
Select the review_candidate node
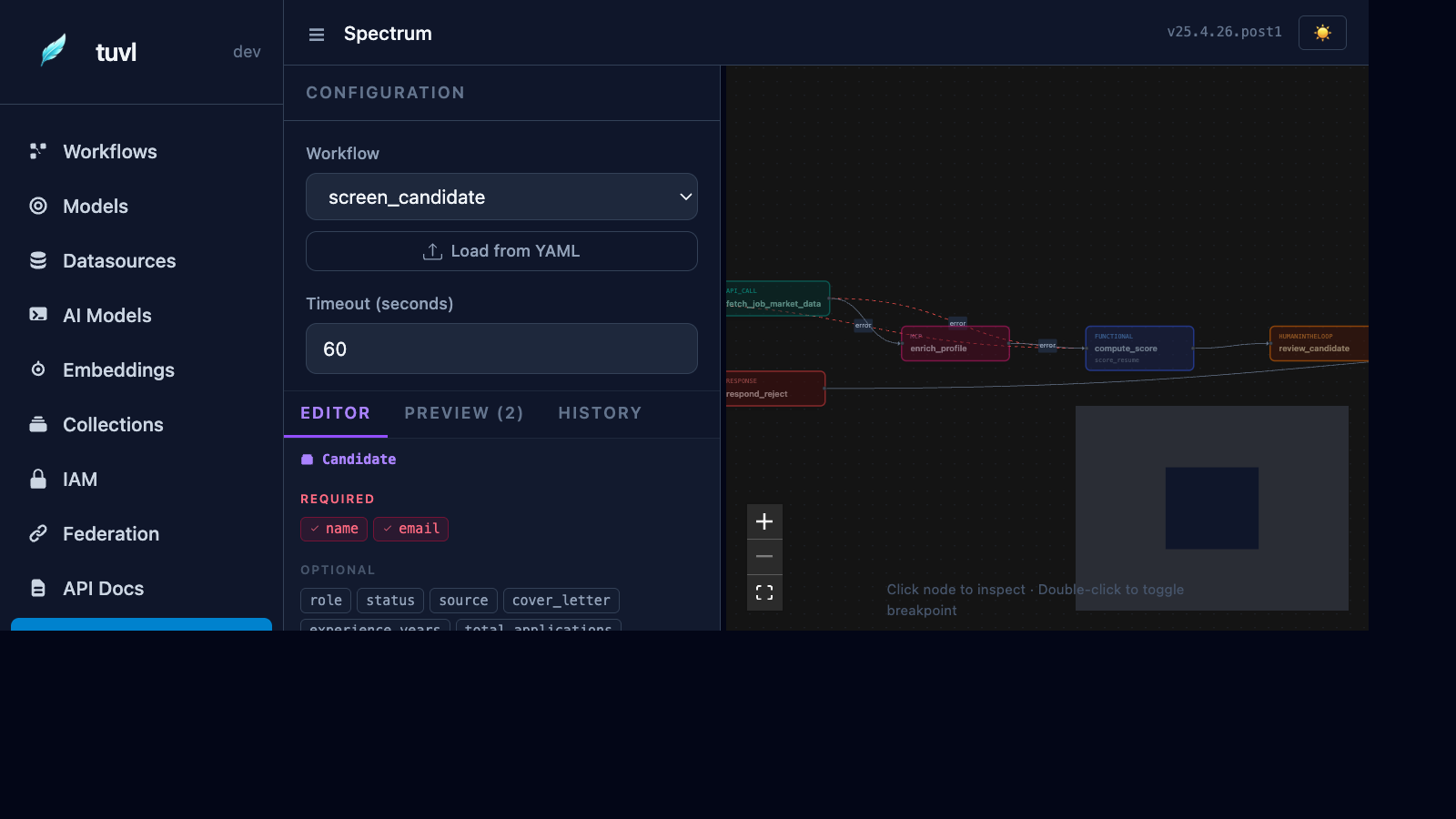click(1319, 343)
